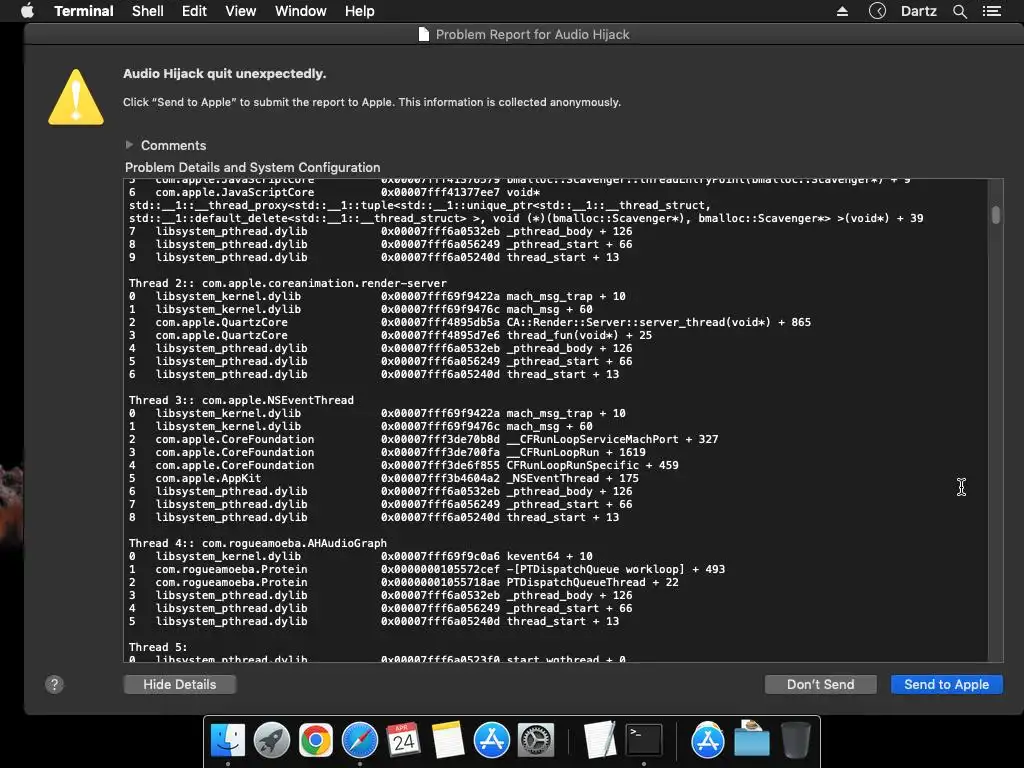Click the '_NSEventThread + 175' entry
The height and width of the screenshot is (768, 1024).
[572, 478]
